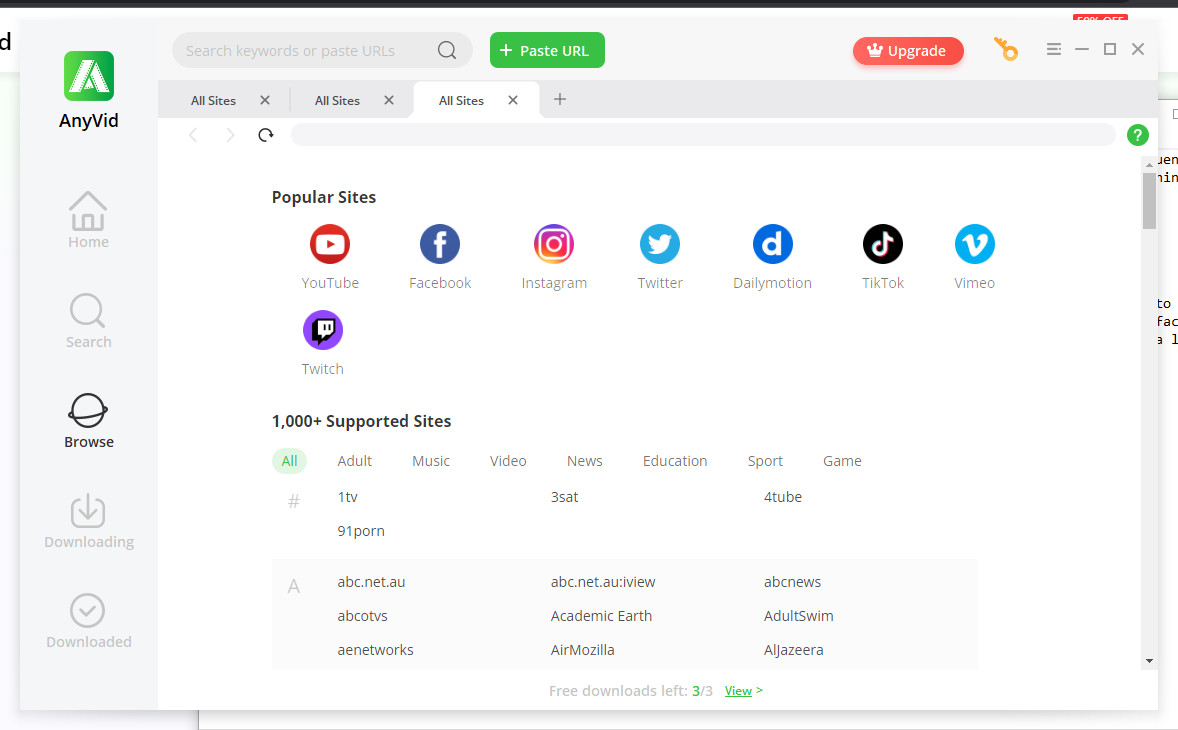The width and height of the screenshot is (1178, 730).
Task: Filter supported sites by Music
Action: click(x=430, y=461)
